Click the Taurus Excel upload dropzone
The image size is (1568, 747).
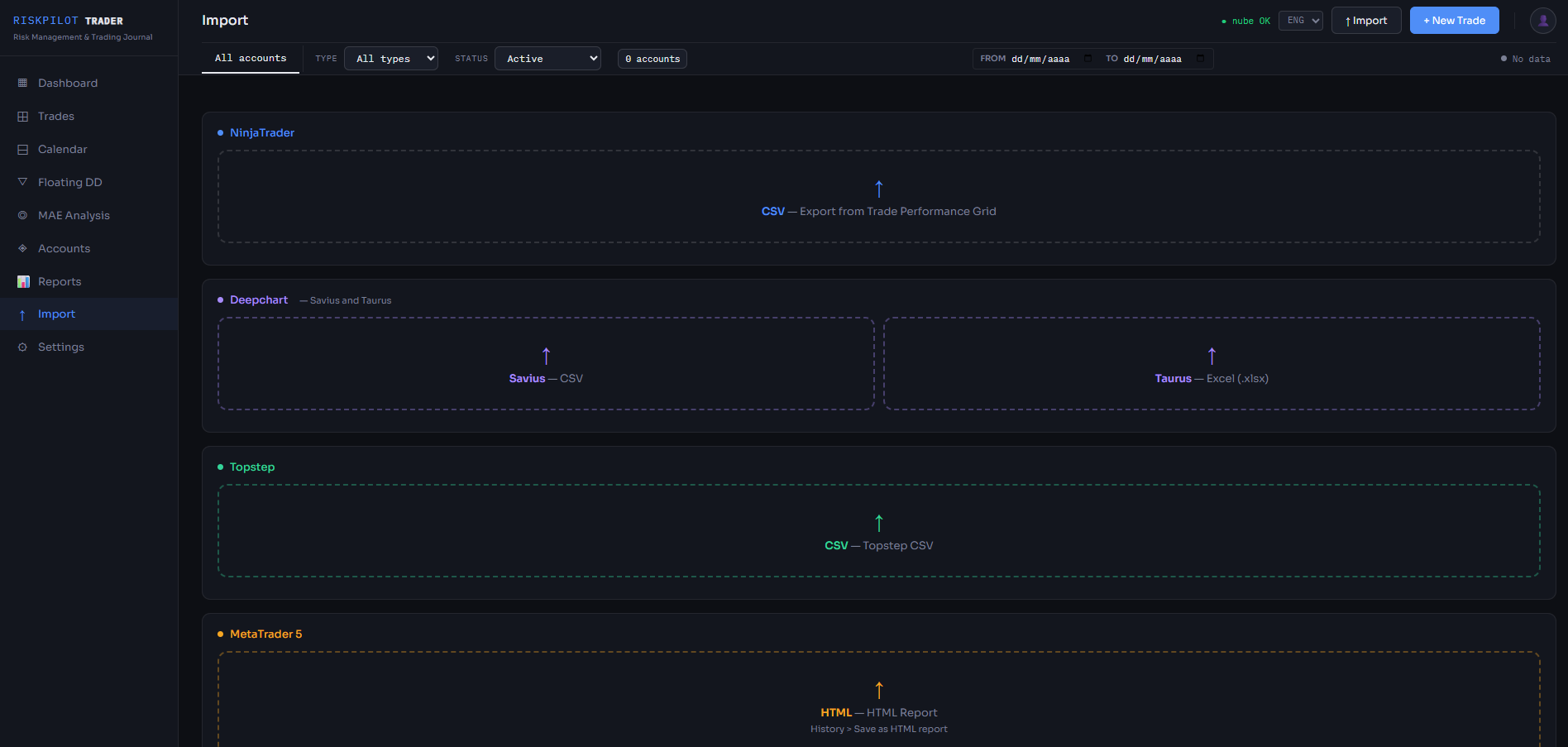click(1211, 364)
